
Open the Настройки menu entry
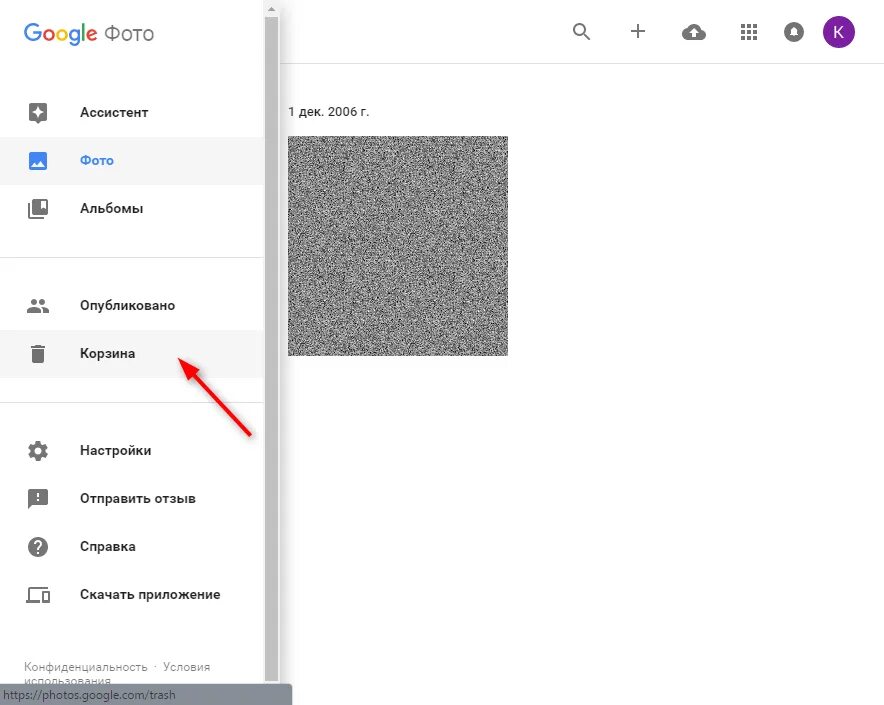coord(132,451)
